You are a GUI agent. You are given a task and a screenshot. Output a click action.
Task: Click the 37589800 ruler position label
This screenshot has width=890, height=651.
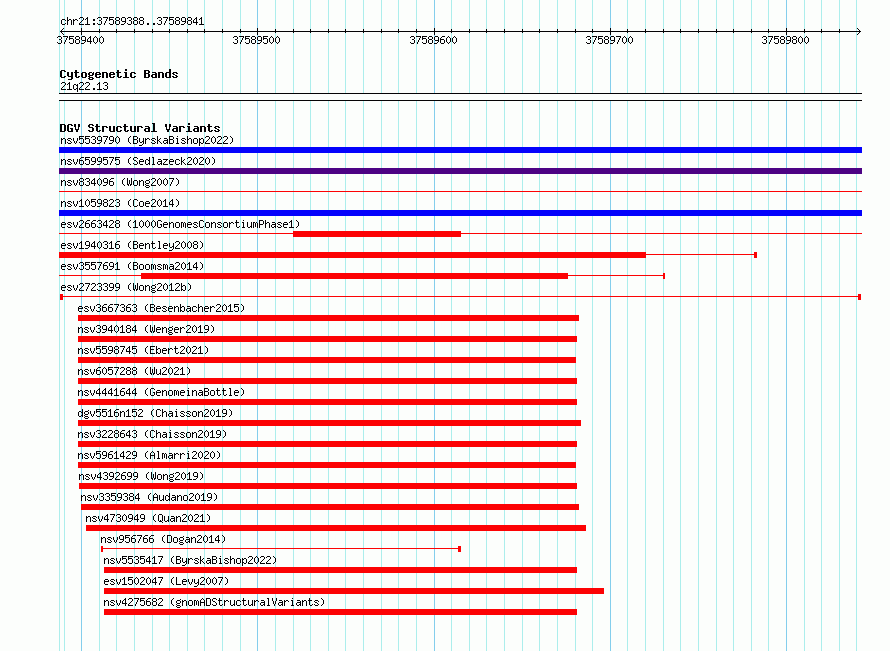tap(785, 40)
